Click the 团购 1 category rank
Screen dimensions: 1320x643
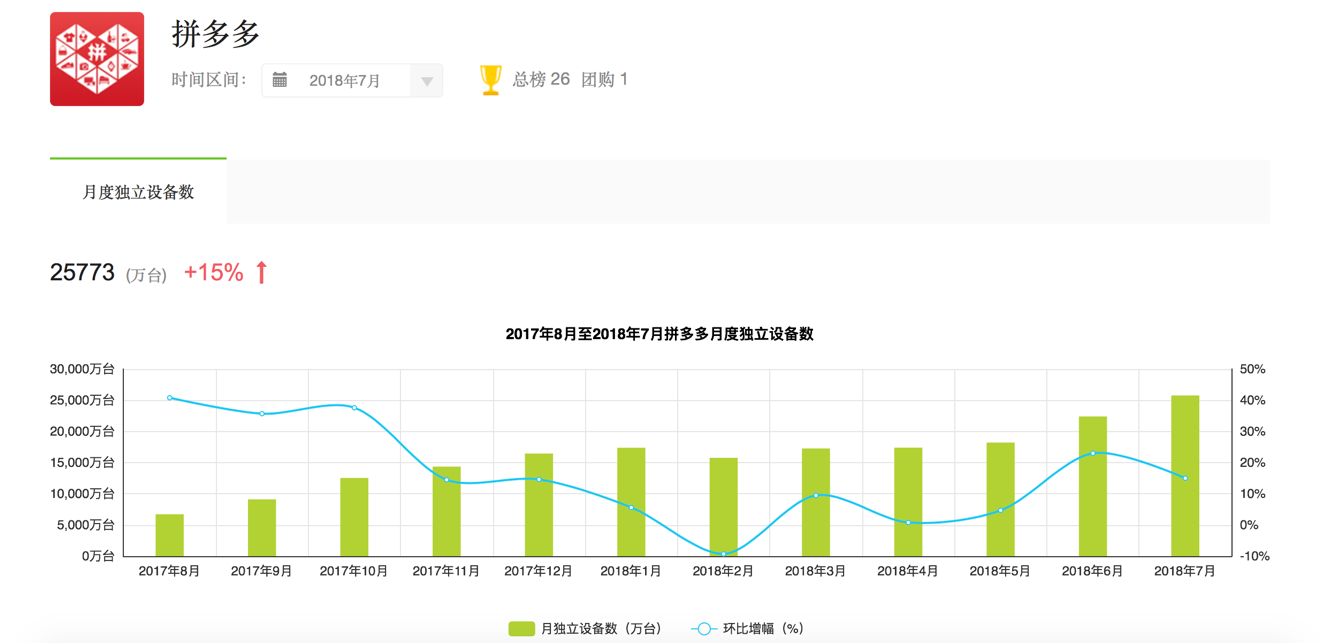pyautogui.click(x=605, y=80)
